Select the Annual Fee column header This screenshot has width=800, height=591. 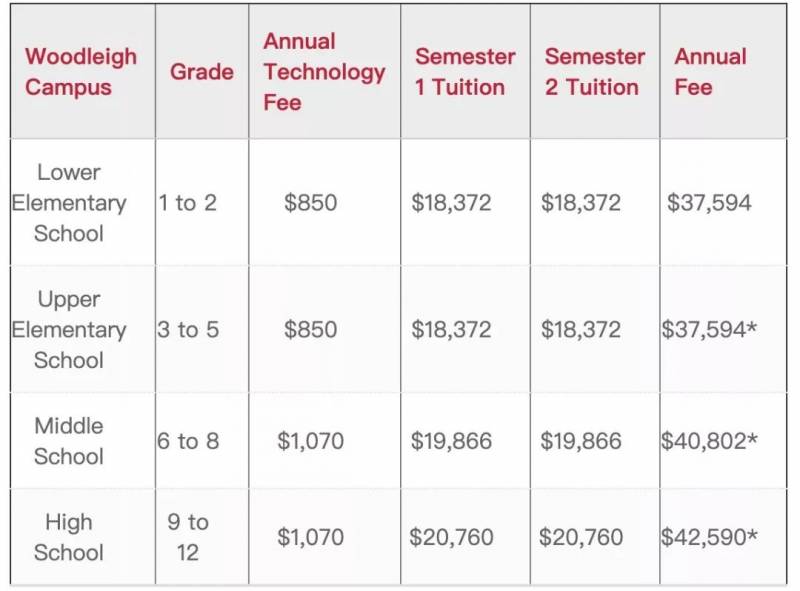[x=710, y=72]
